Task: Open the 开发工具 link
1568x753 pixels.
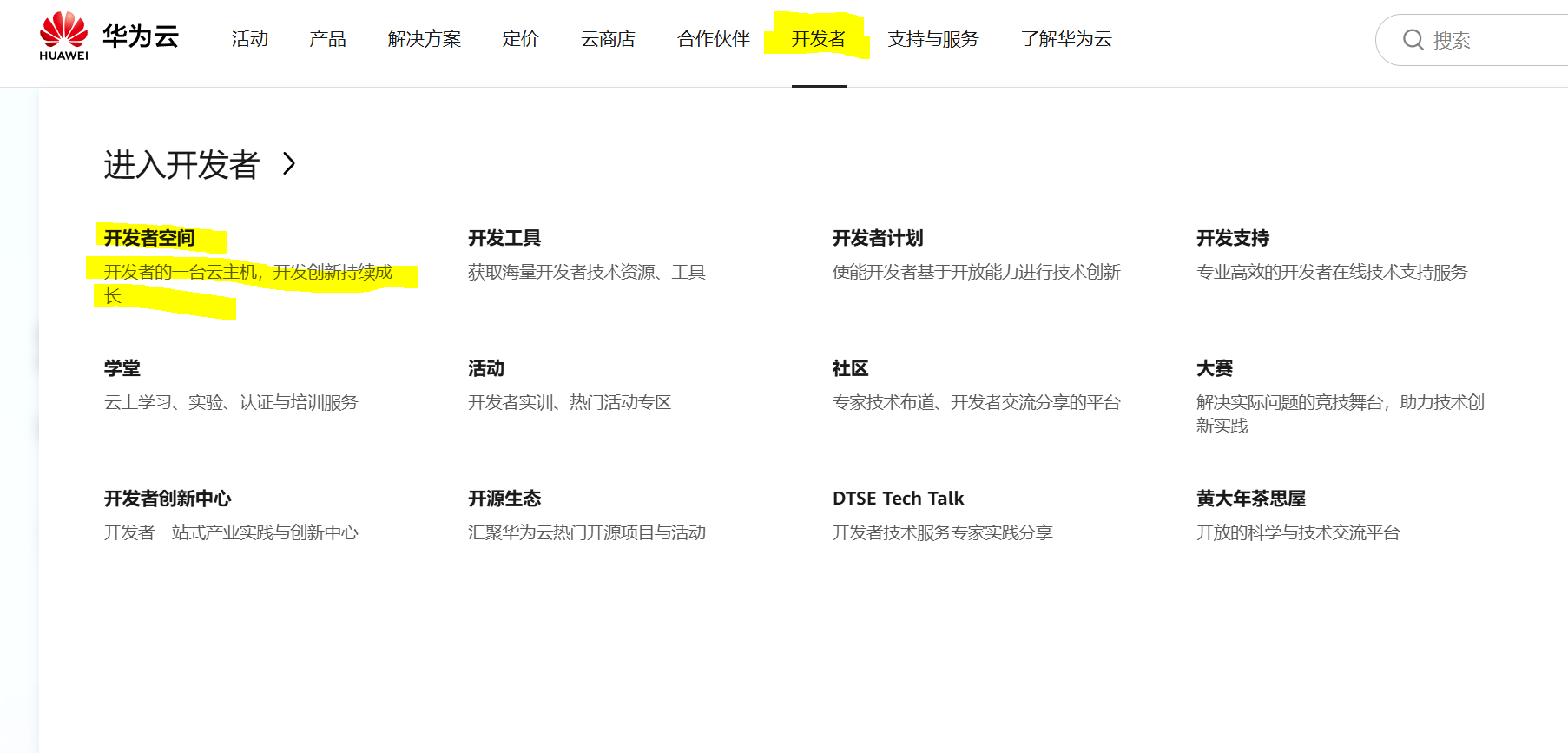Action: point(504,238)
